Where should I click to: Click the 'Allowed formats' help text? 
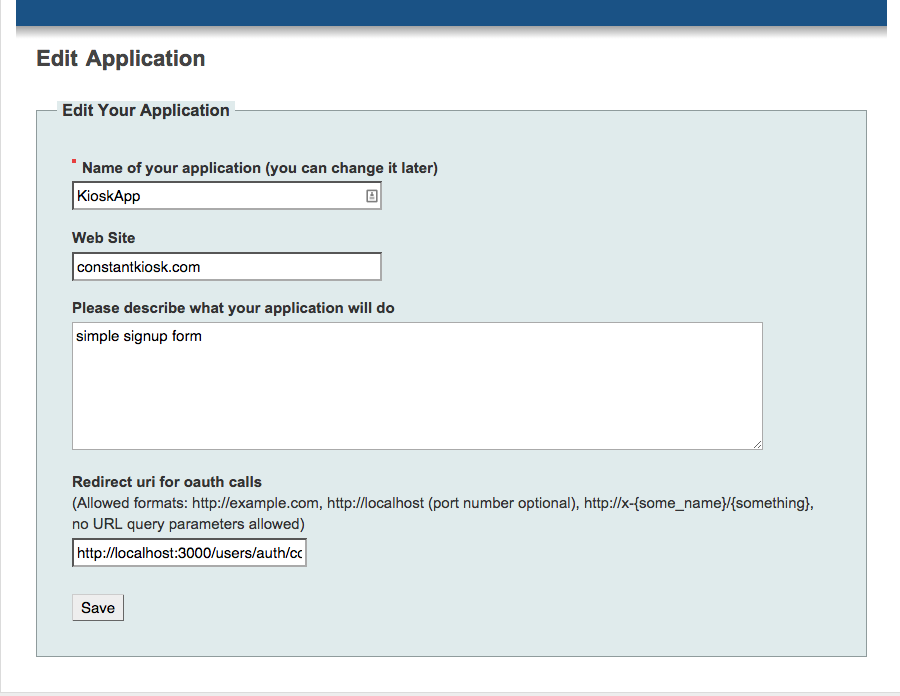point(443,514)
